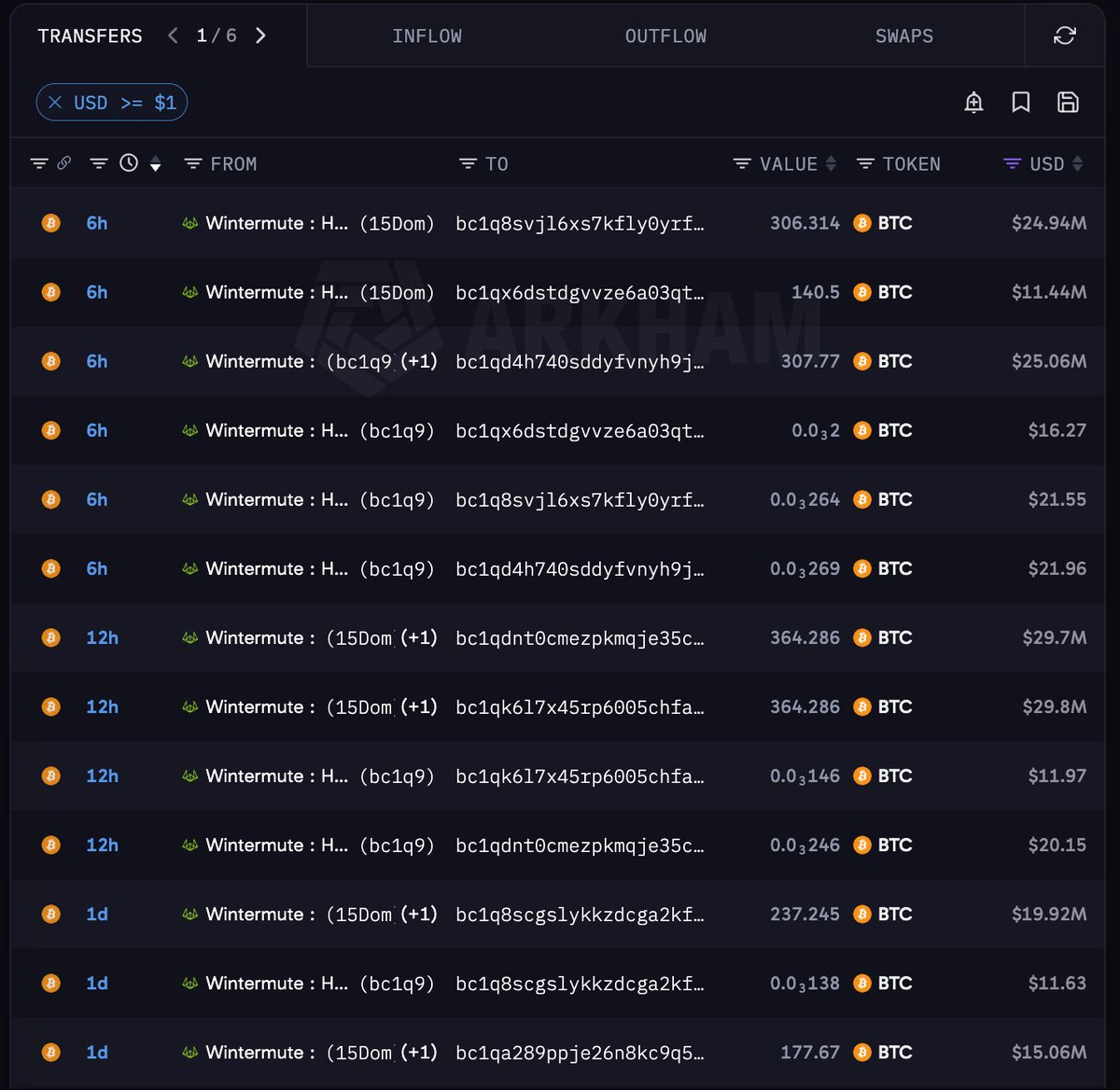Click BTC token icon in the $21.96 row
1120x1090 pixels.
click(x=862, y=568)
